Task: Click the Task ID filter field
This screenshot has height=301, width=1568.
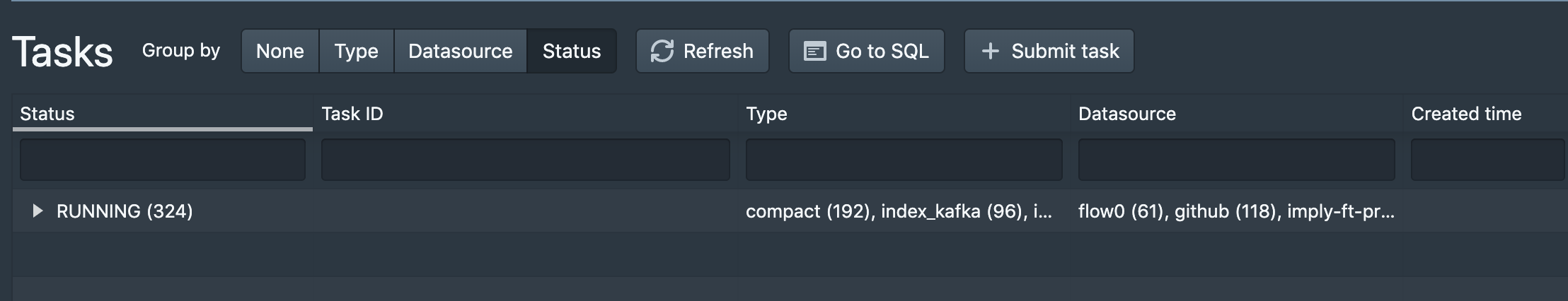Action: pos(525,160)
